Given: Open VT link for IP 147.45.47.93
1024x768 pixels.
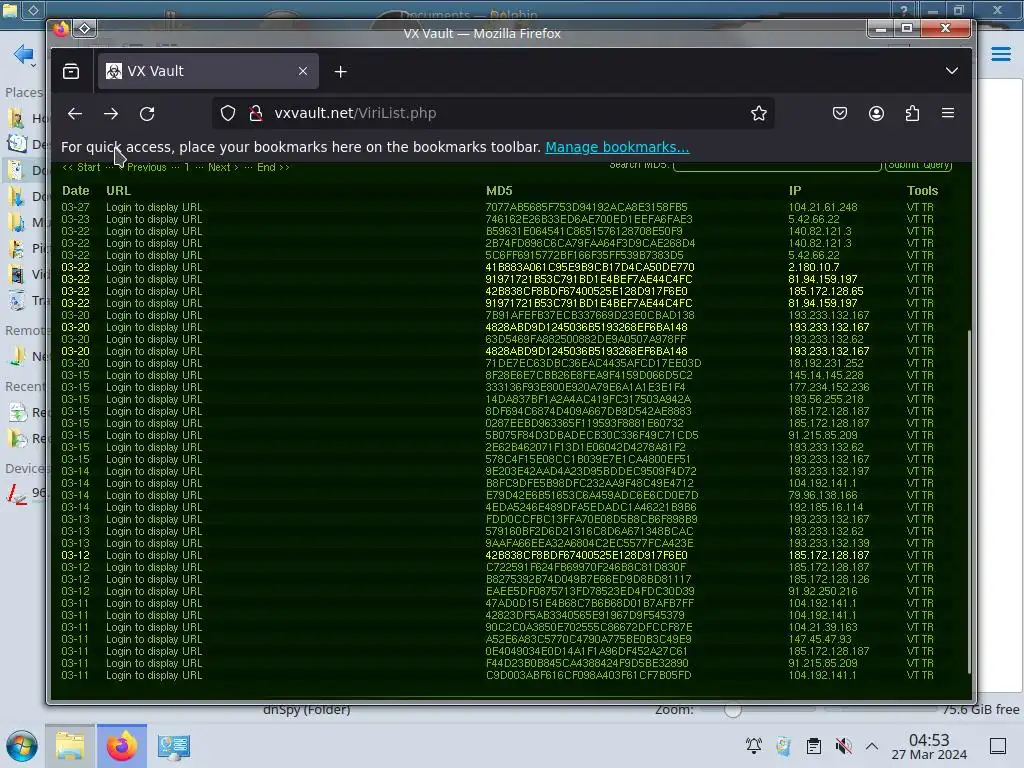Looking at the screenshot, I should (912, 639).
